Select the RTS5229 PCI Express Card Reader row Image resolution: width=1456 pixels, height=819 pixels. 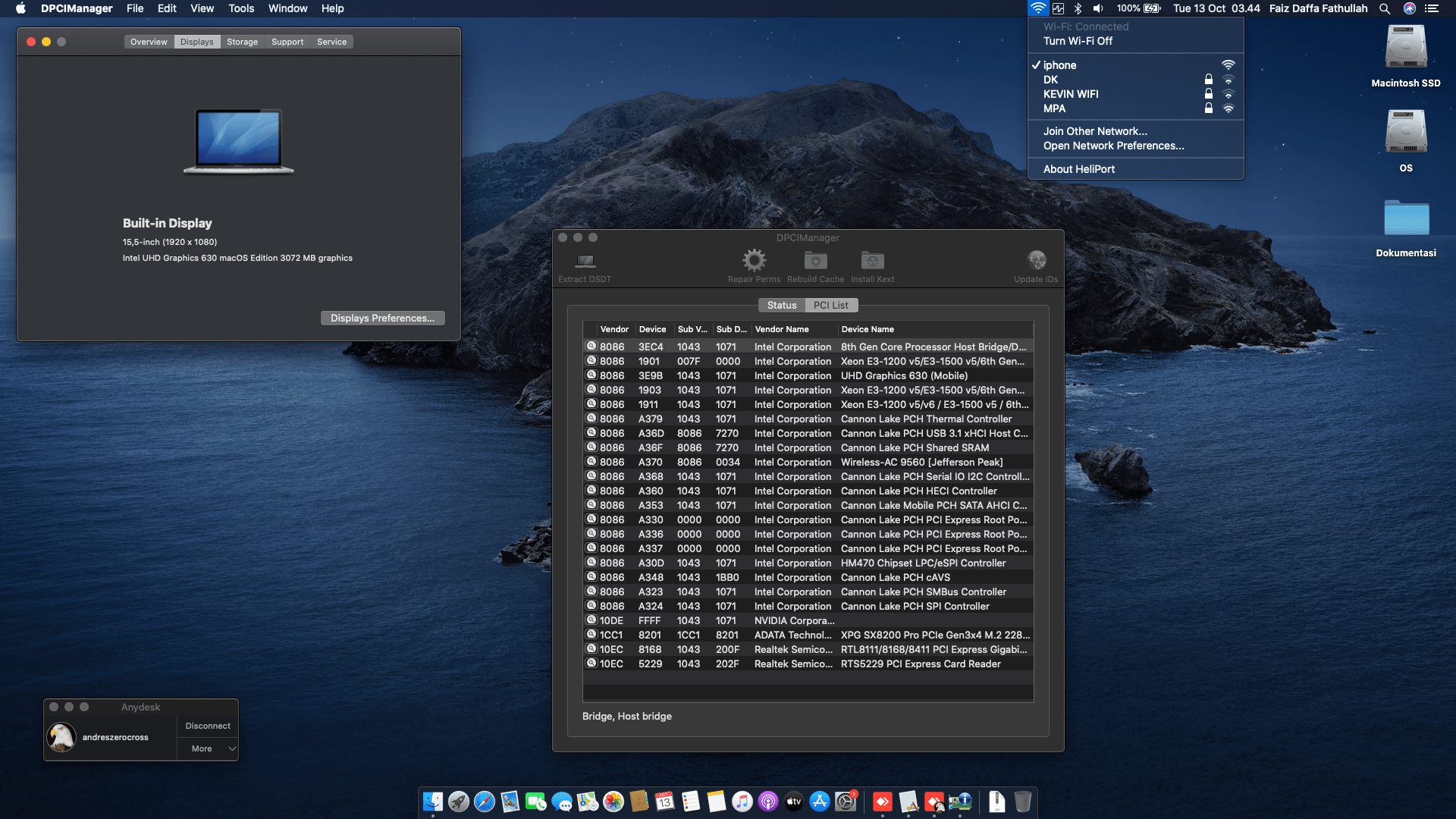tap(808, 664)
